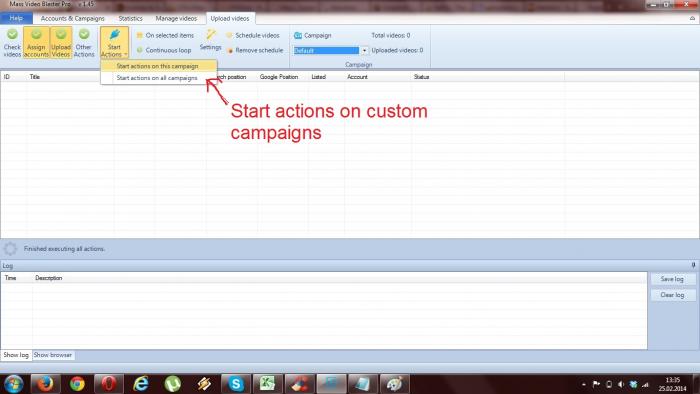The width and height of the screenshot is (700, 394).
Task: Click the Clear log button
Action: pyautogui.click(x=672, y=295)
